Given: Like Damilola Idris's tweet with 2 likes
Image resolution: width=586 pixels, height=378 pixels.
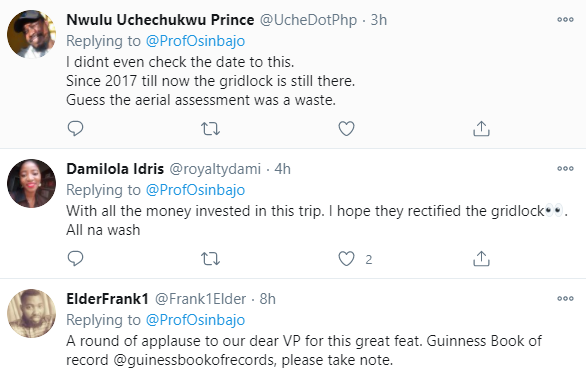Looking at the screenshot, I should pos(346,258).
